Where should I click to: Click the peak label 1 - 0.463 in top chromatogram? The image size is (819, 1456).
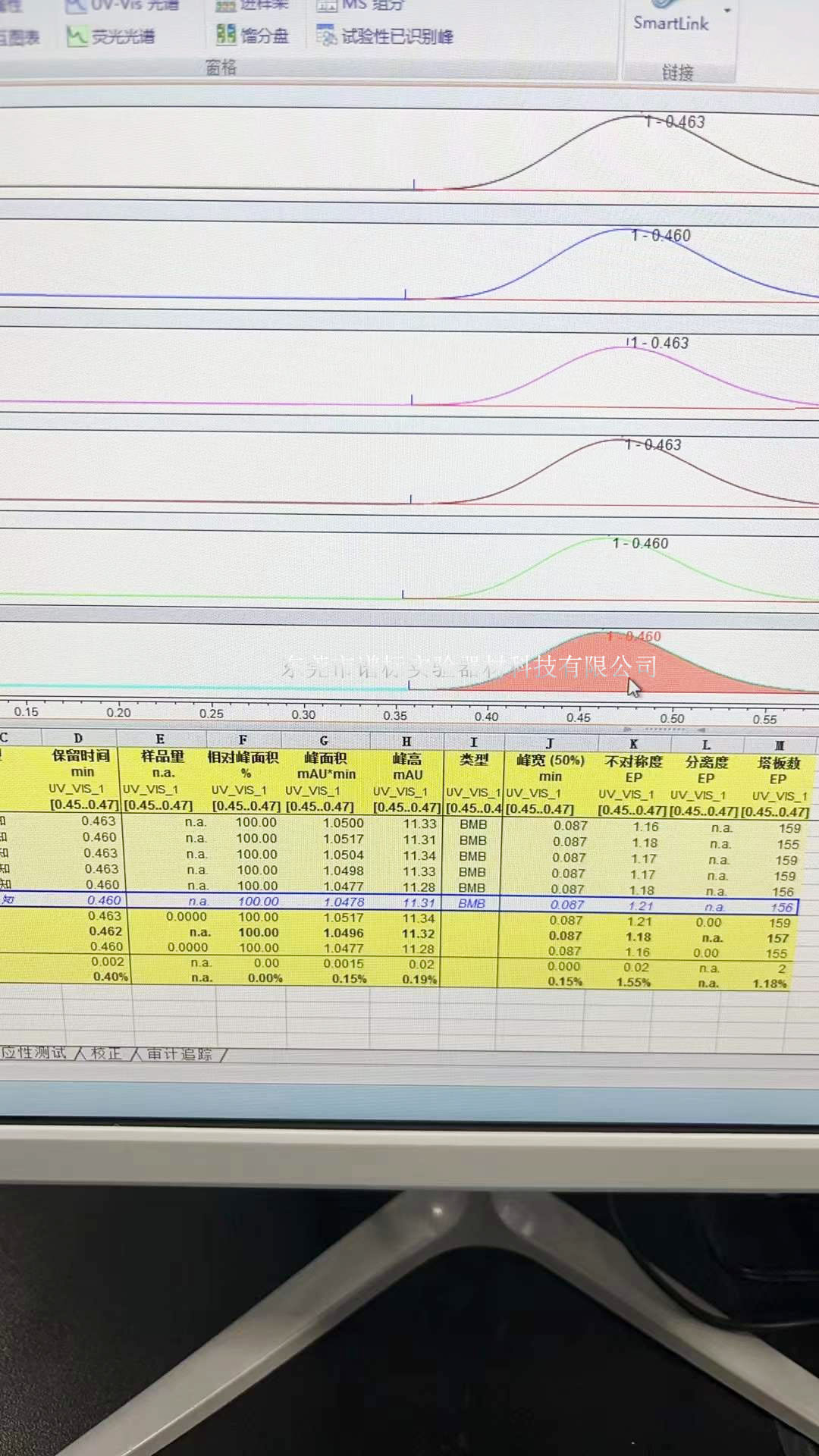[675, 122]
